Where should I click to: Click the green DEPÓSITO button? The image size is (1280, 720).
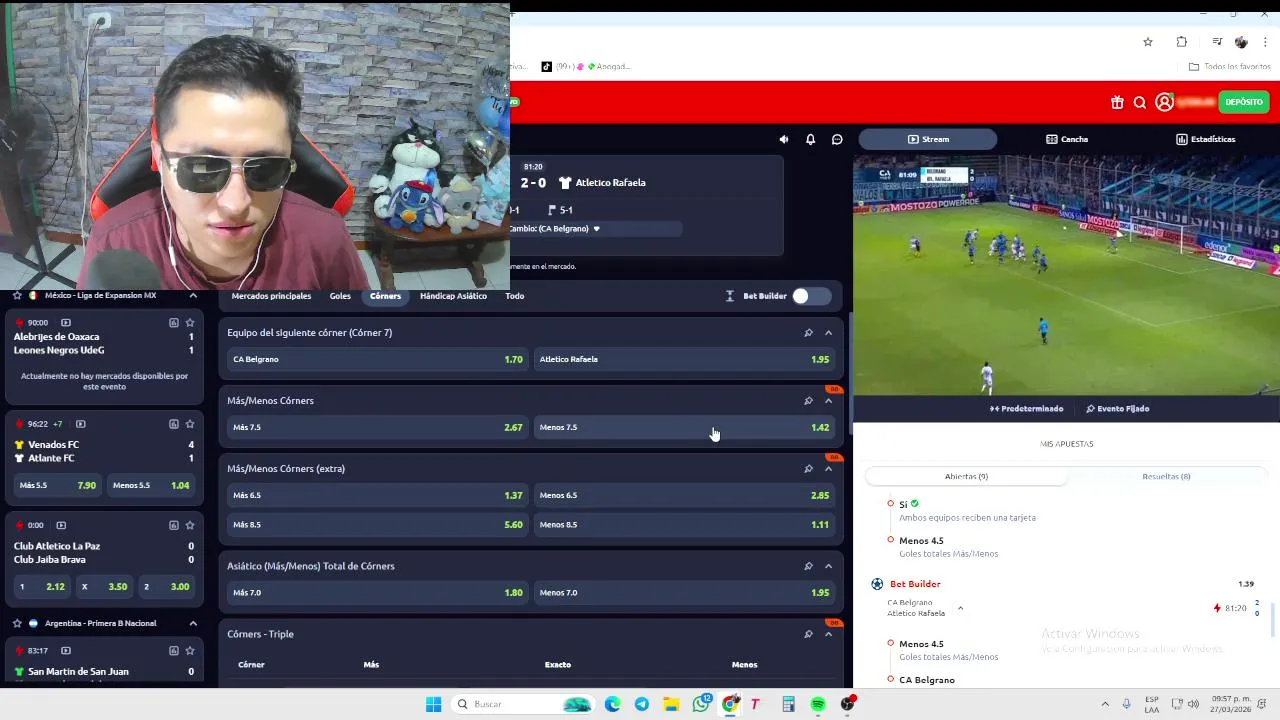pyautogui.click(x=1244, y=102)
